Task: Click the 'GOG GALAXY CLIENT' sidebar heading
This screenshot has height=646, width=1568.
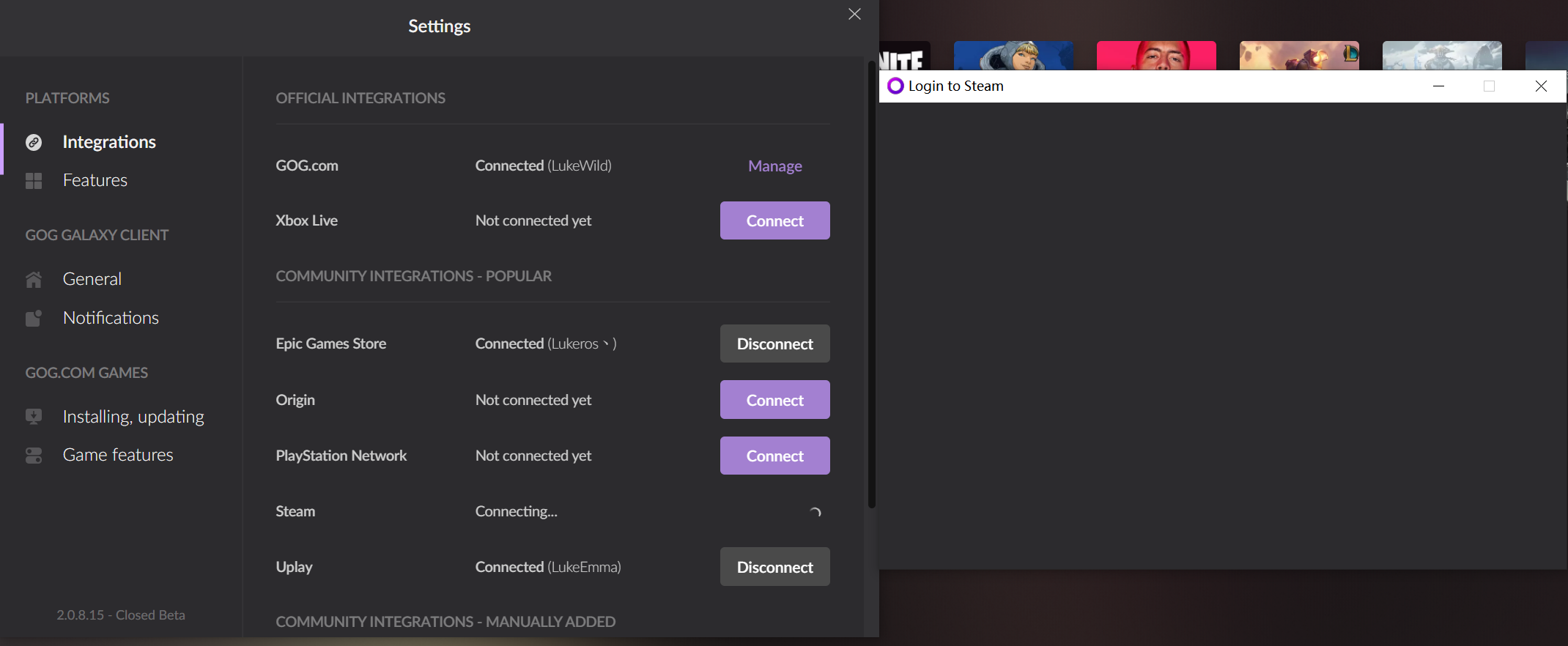Action: pos(97,235)
